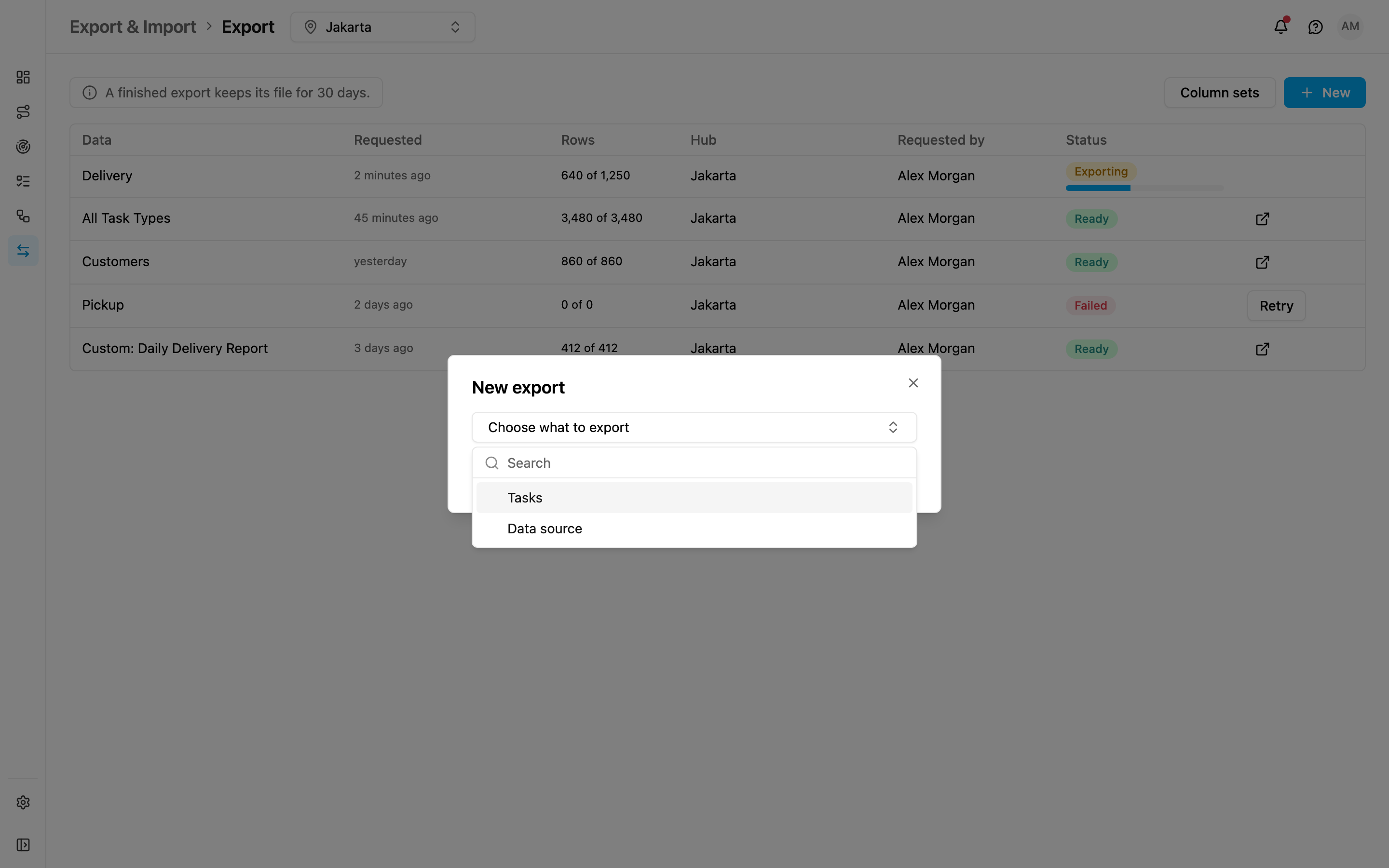Toggle the sidebar collapse panel icon

click(x=23, y=844)
